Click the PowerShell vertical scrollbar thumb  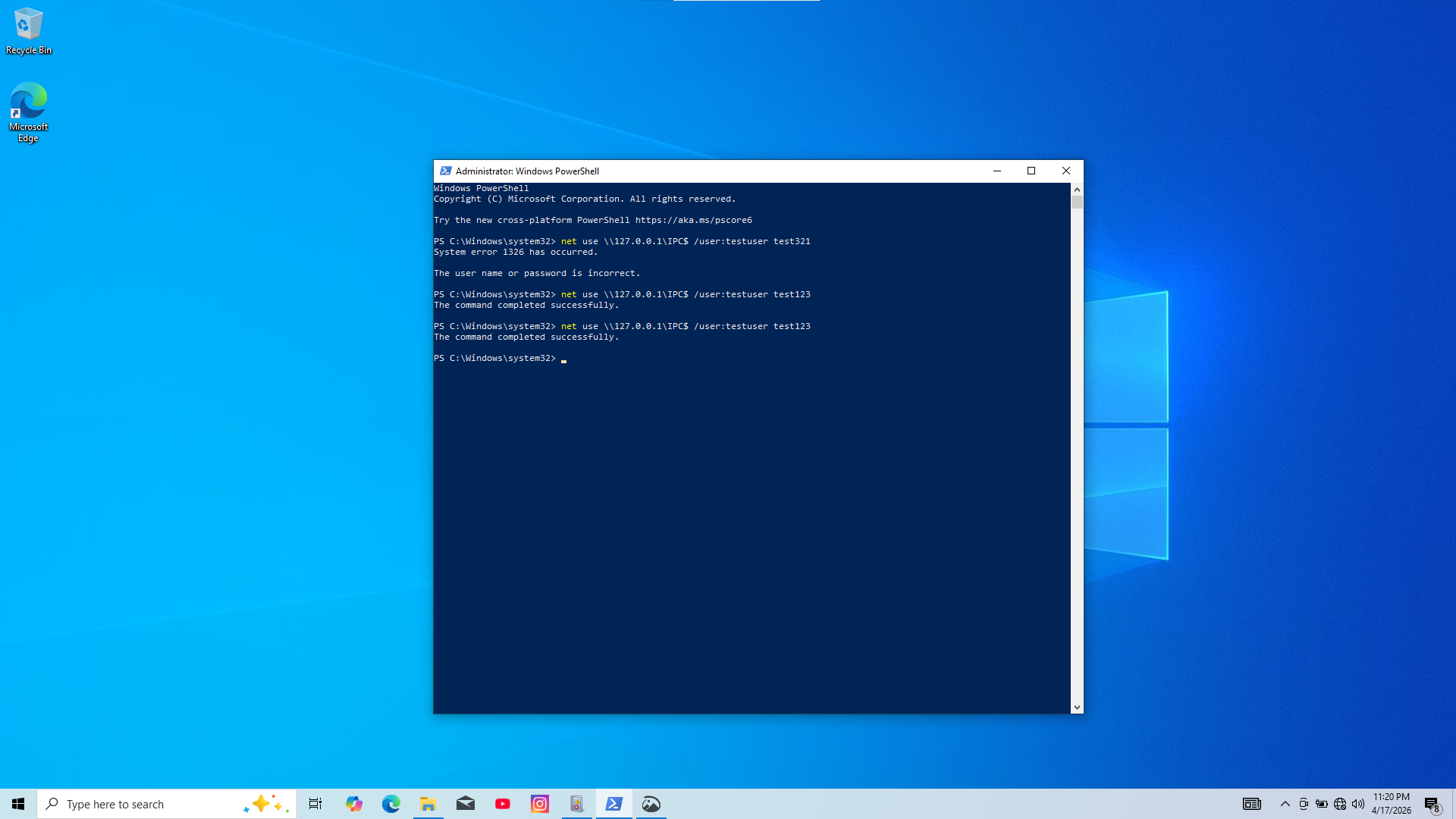coord(1077,202)
